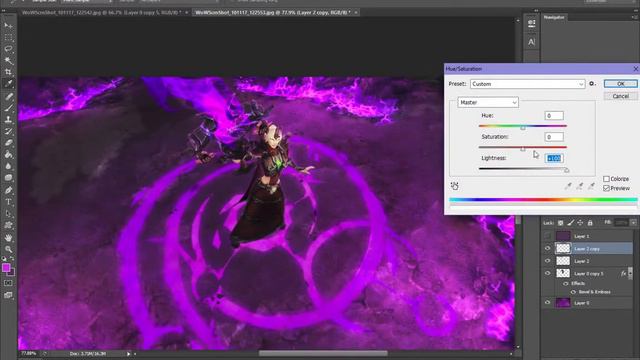
Task: Enable the Colorize checkbox
Action: (607, 179)
